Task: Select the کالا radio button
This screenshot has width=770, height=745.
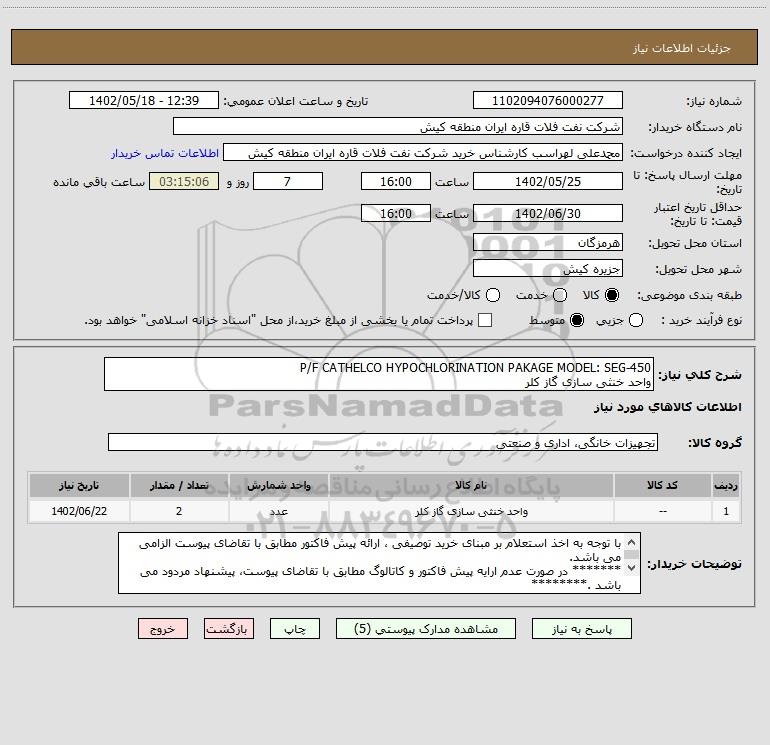Action: [612, 295]
